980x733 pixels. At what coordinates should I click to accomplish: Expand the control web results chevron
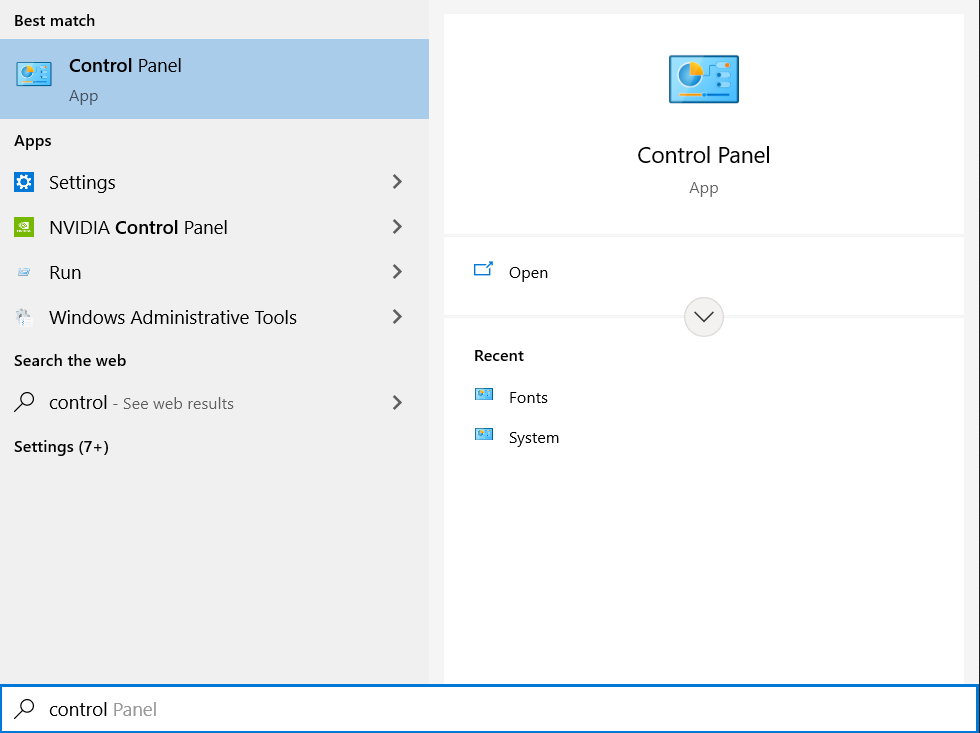click(397, 402)
